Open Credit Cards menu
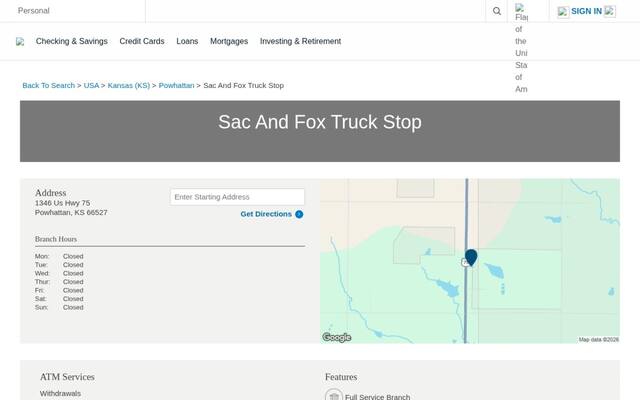The width and height of the screenshot is (640, 400). [142, 41]
